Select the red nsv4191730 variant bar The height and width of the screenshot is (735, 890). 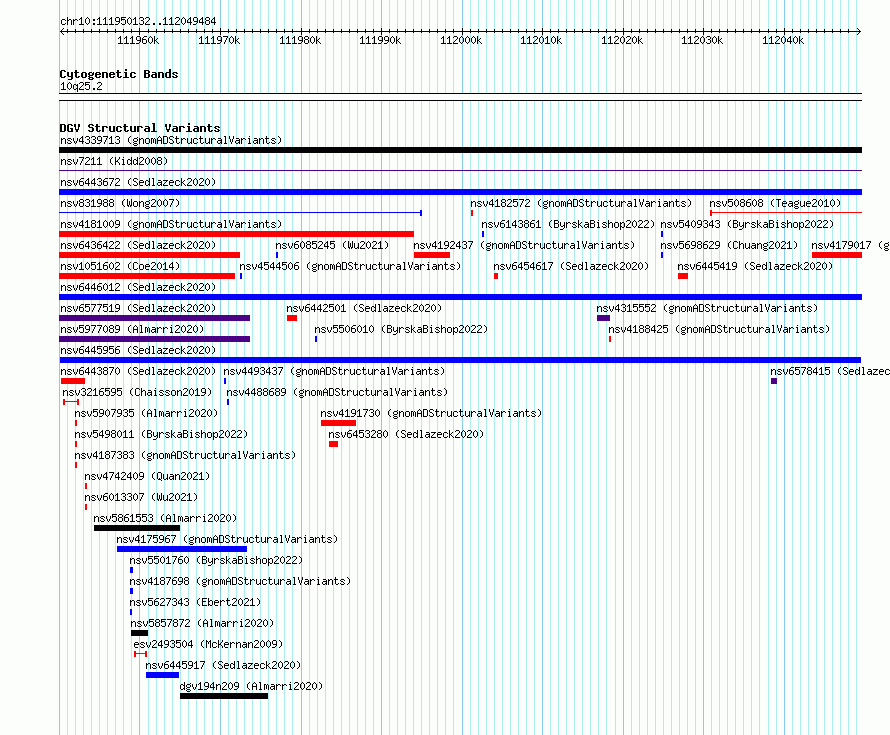(338, 423)
